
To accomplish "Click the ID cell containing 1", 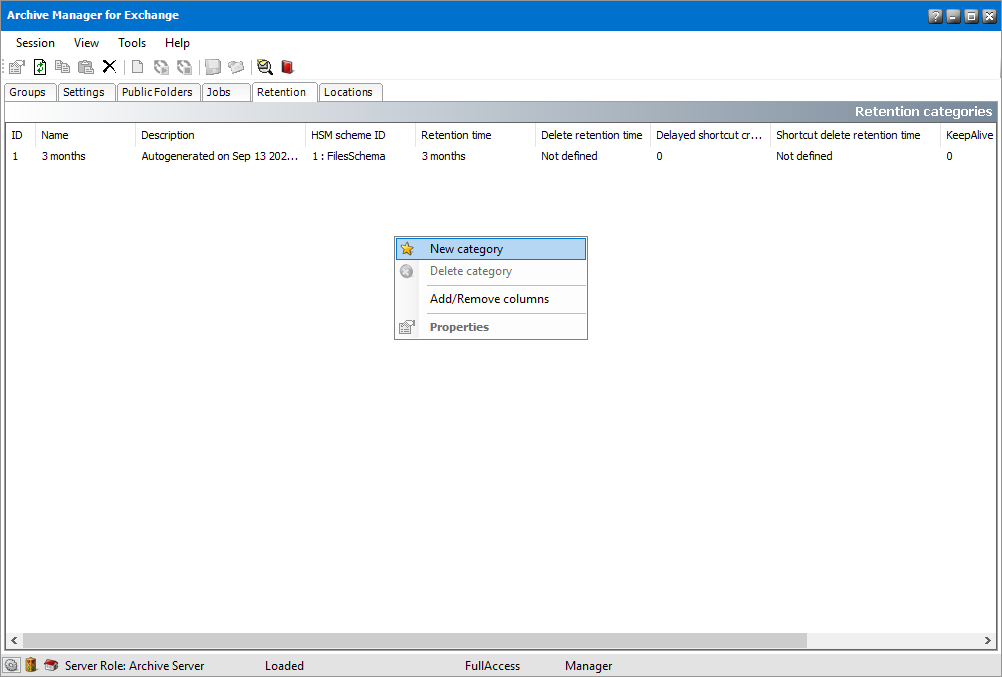I will coord(15,156).
